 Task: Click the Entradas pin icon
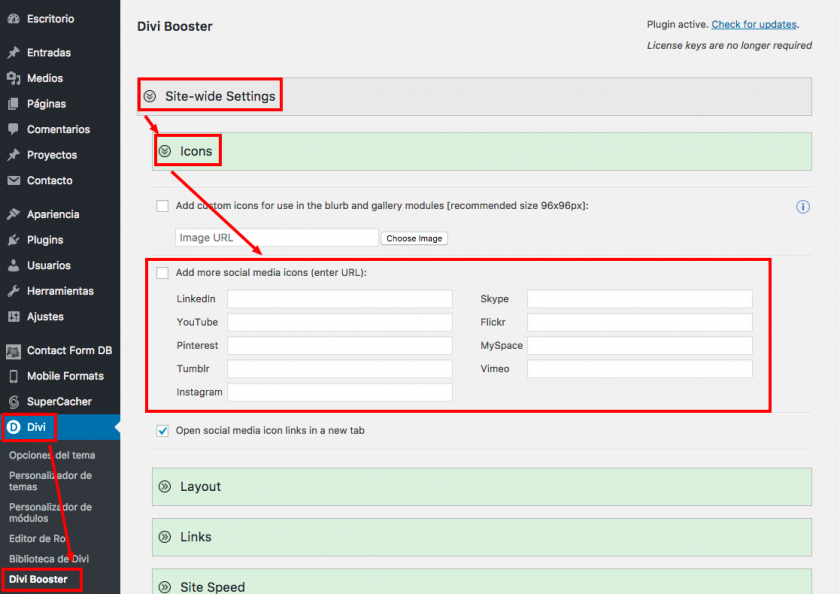coord(13,52)
